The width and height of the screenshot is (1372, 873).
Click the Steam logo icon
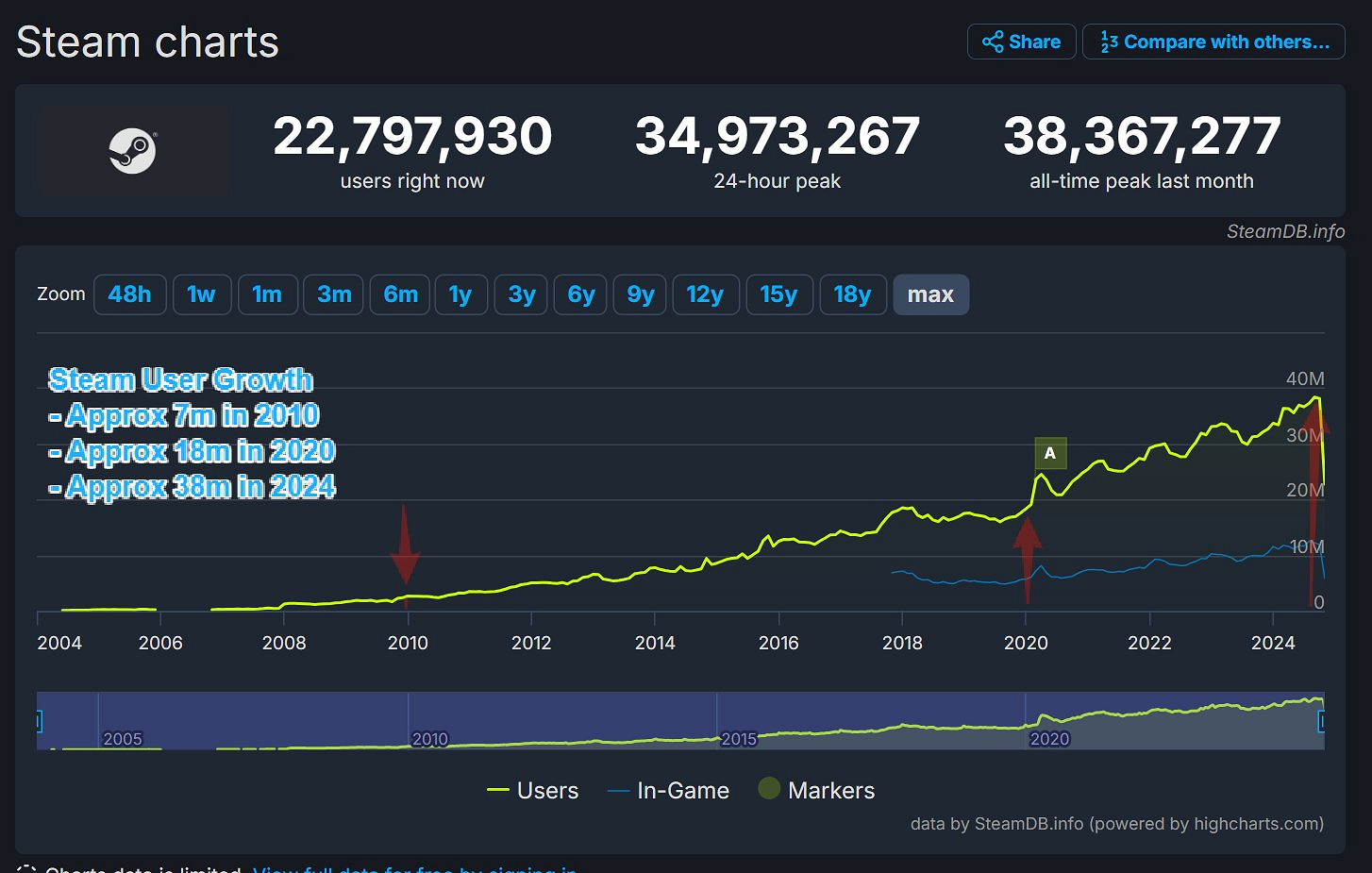click(x=132, y=151)
